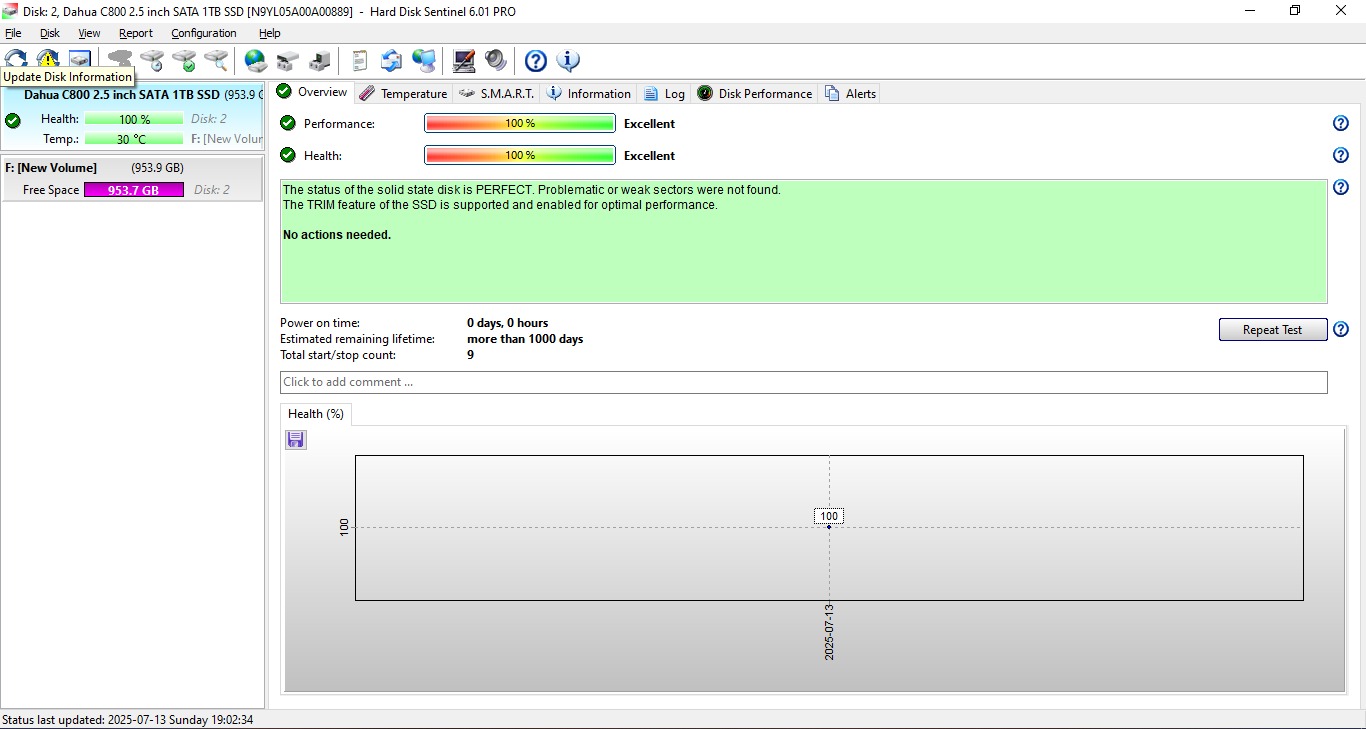Viewport: 1366px width, 729px height.
Task: Switch to the Disk Performance tab
Action: click(x=755, y=94)
